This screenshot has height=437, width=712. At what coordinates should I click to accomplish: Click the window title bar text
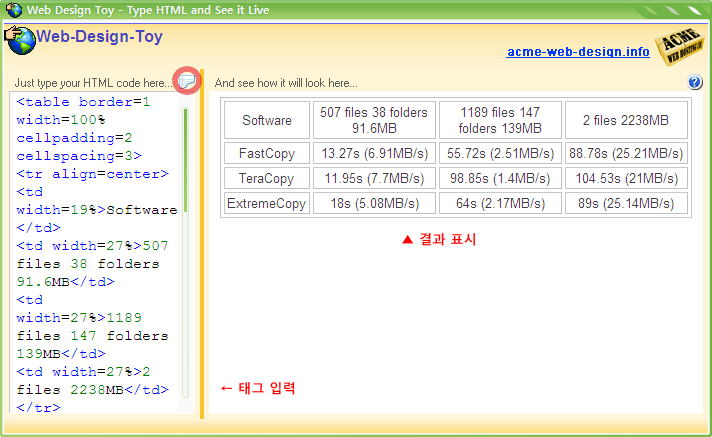pos(148,10)
